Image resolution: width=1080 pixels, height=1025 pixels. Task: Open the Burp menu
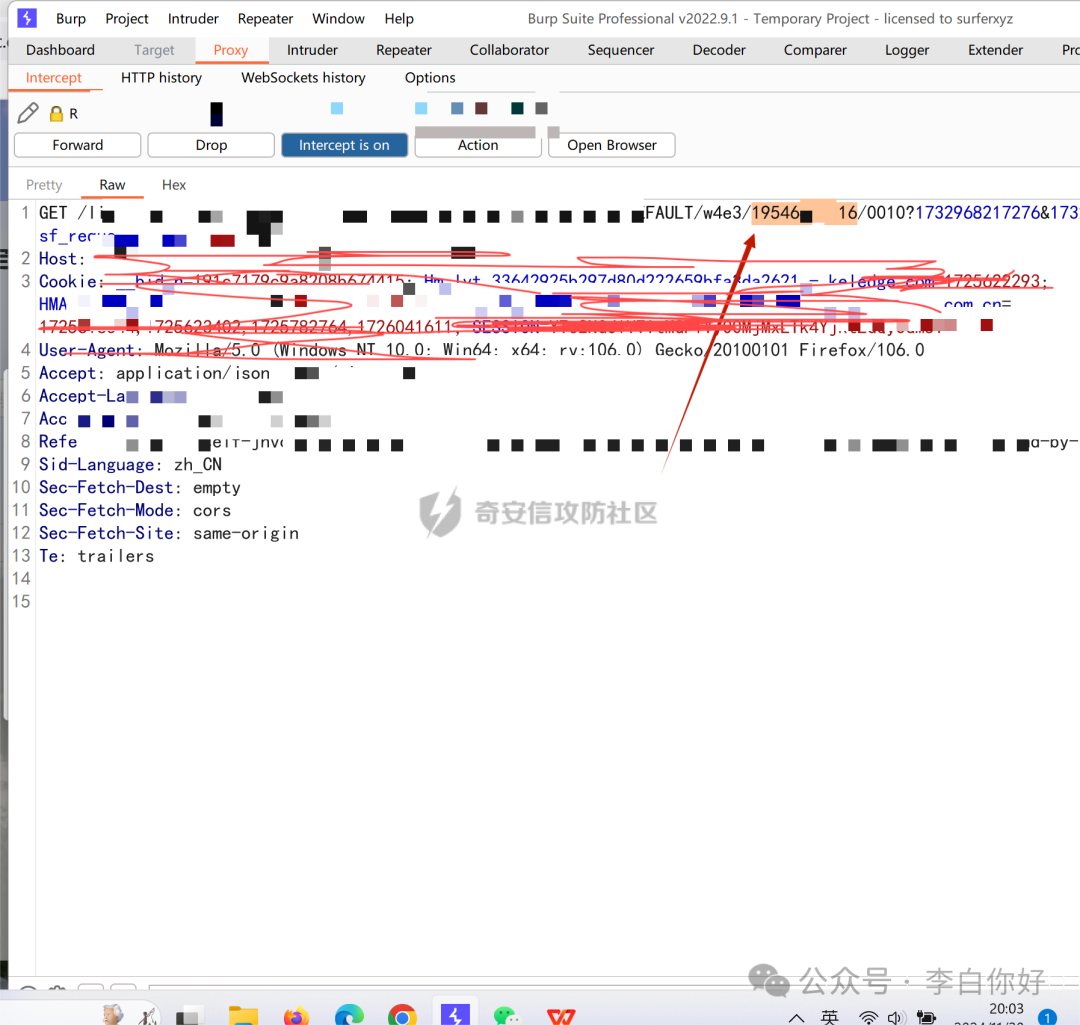point(71,19)
